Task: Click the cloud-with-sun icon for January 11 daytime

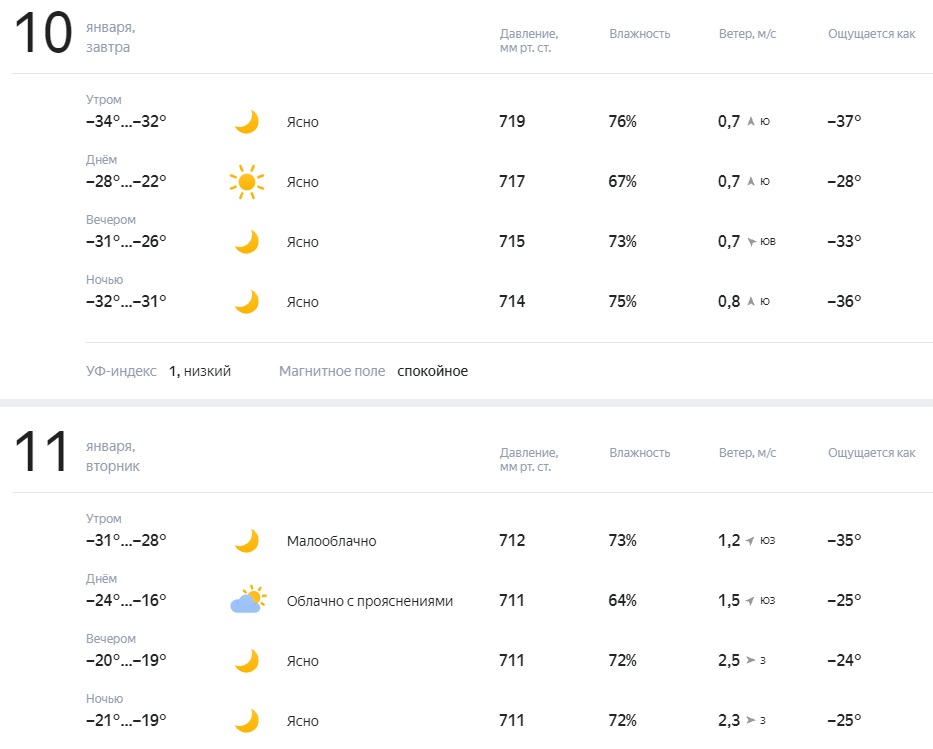Action: (247, 601)
